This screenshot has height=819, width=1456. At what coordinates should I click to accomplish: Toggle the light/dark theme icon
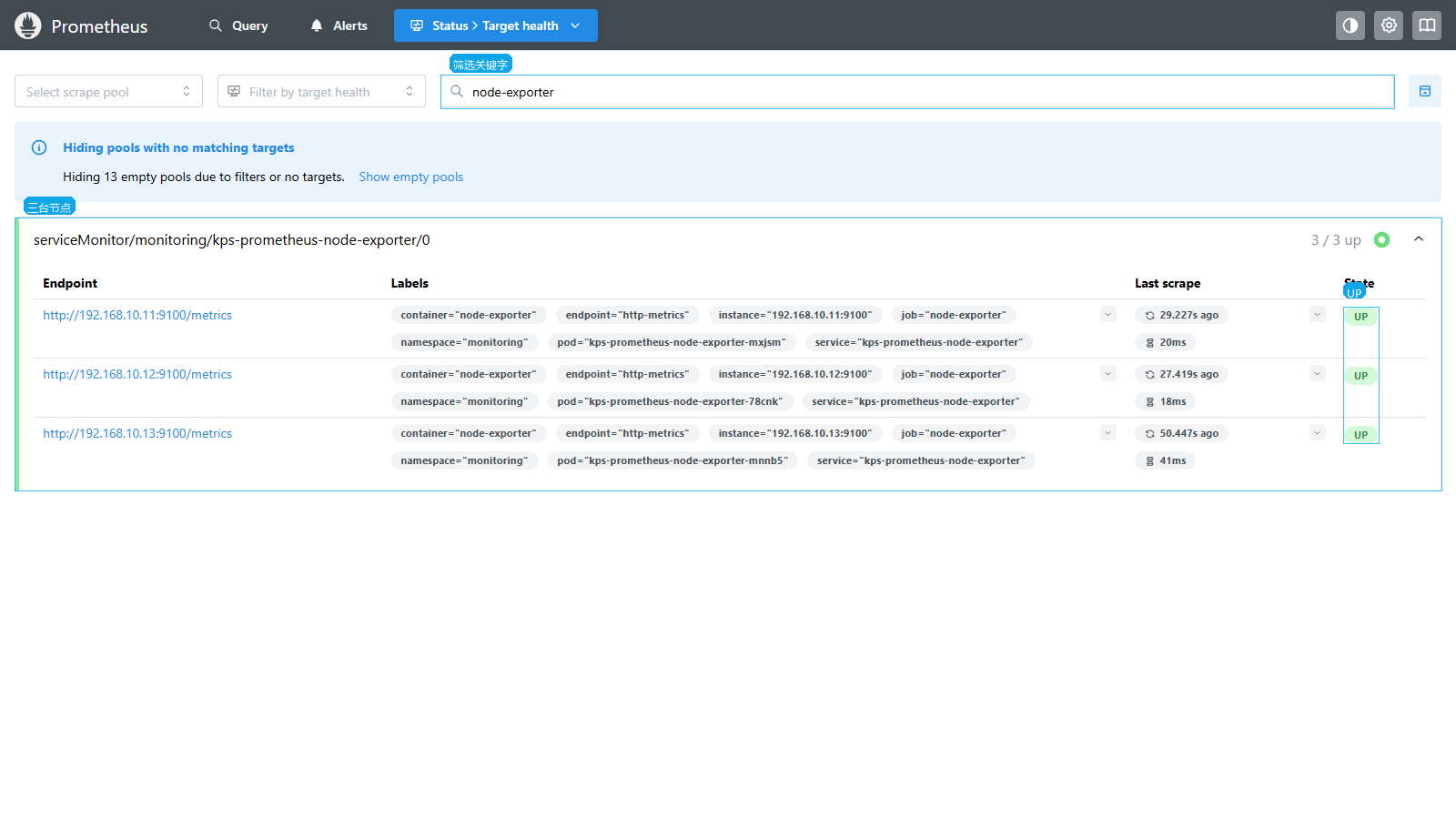point(1350,25)
